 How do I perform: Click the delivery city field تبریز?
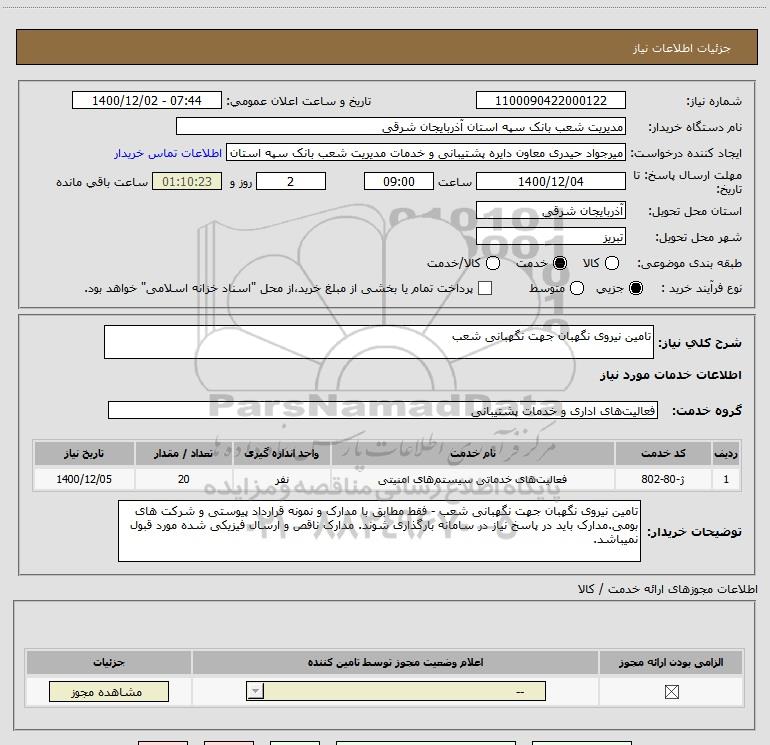click(x=550, y=237)
